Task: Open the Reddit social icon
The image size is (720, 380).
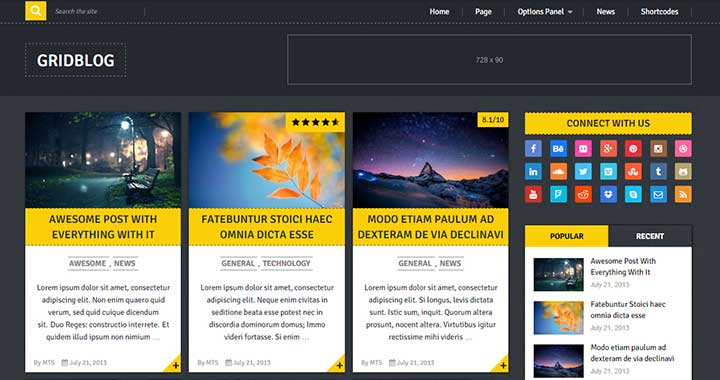Action: click(583, 195)
